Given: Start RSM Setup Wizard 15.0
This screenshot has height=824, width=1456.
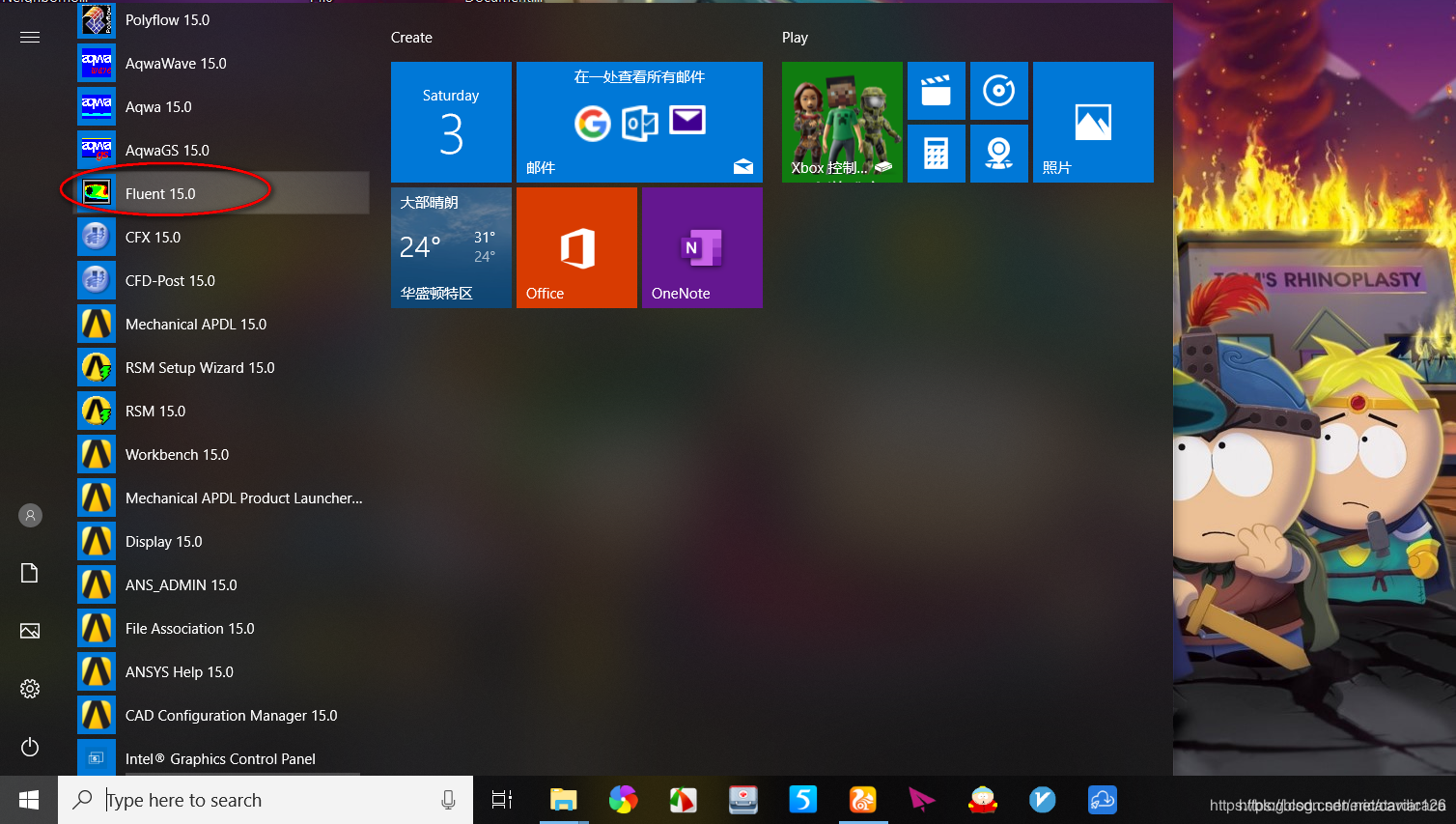Looking at the screenshot, I should (222, 367).
